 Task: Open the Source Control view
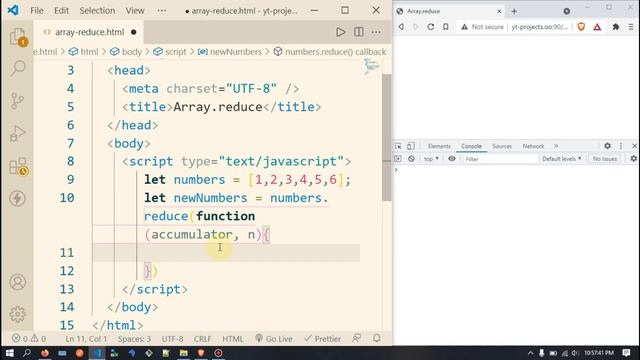(x=18, y=101)
